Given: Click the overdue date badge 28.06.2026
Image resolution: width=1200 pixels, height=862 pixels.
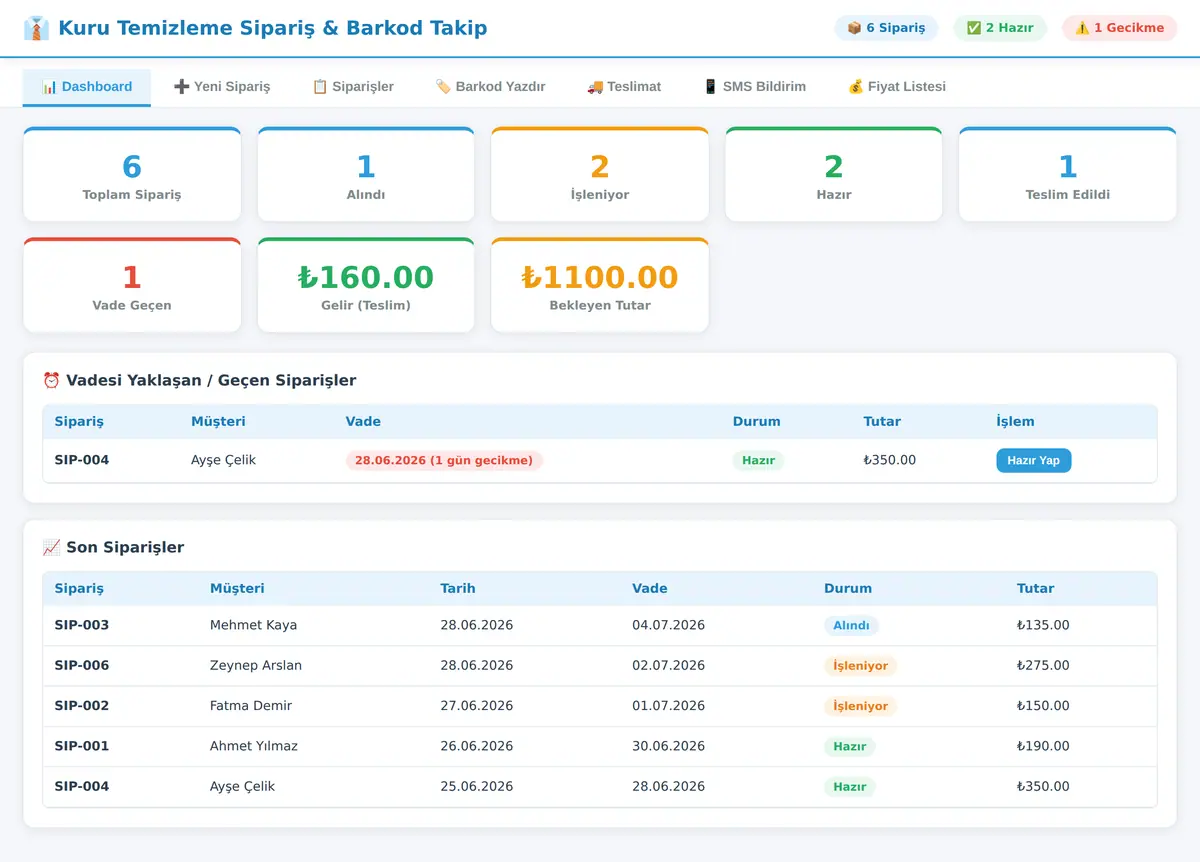Looking at the screenshot, I should pyautogui.click(x=444, y=460).
